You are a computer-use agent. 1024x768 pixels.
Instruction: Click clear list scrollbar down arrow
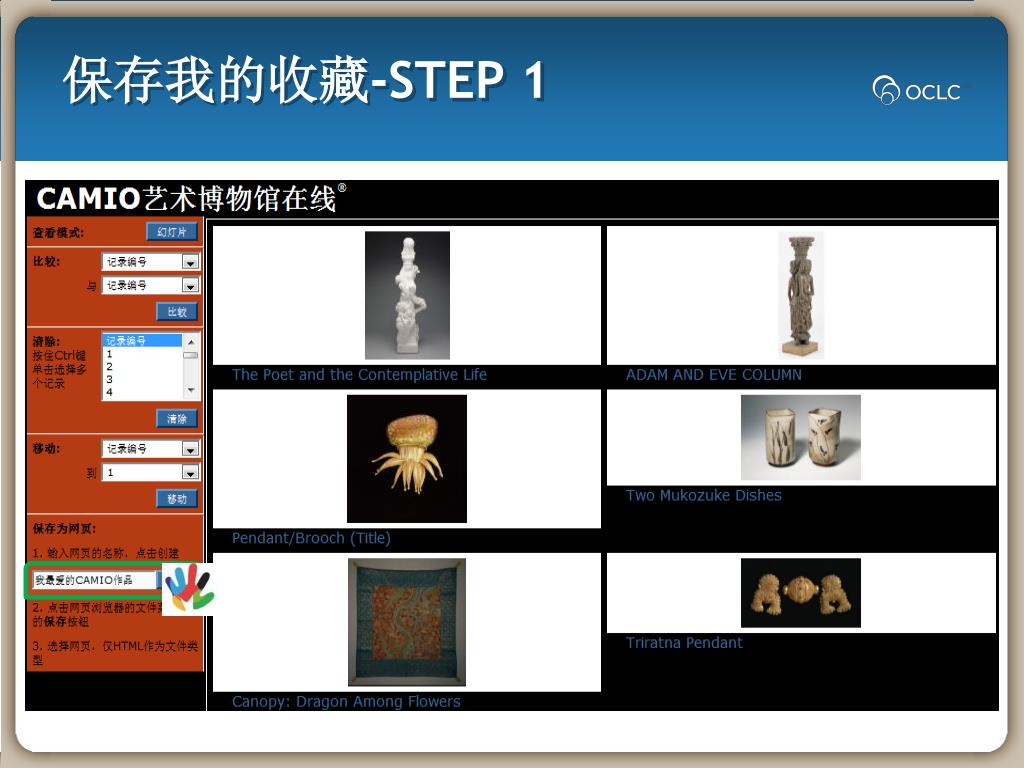pos(191,391)
